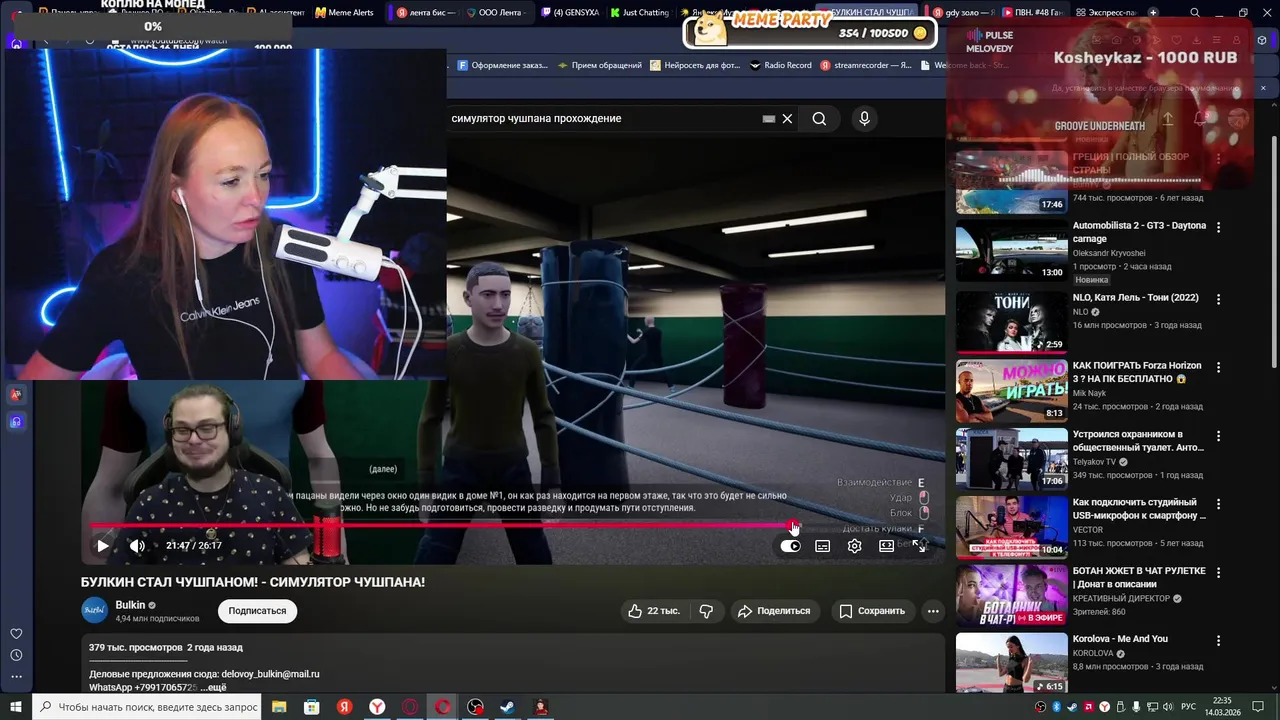Dislike the video
Viewport: 1280px width, 720px height.
(706, 611)
